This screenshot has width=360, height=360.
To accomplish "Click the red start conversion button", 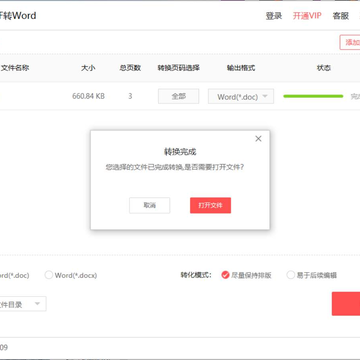I will [x=346, y=303].
